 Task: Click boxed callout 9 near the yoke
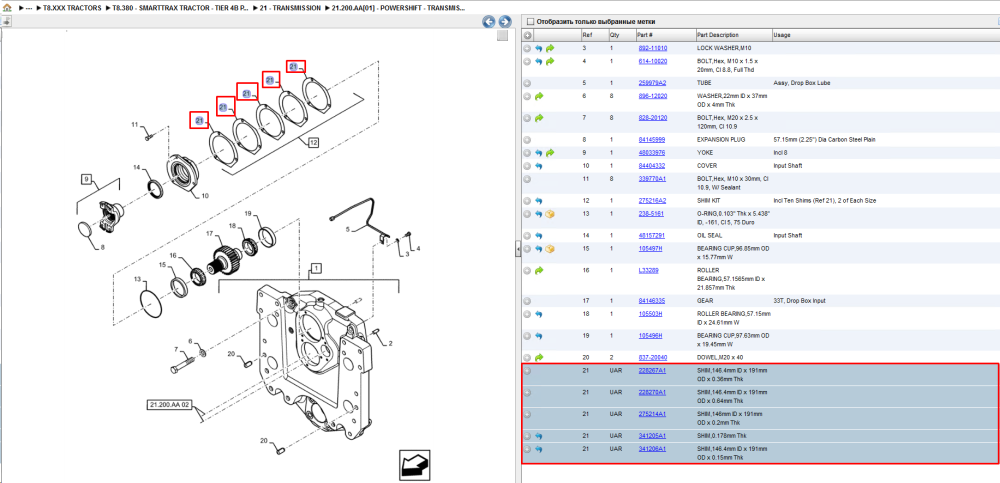[x=87, y=179]
